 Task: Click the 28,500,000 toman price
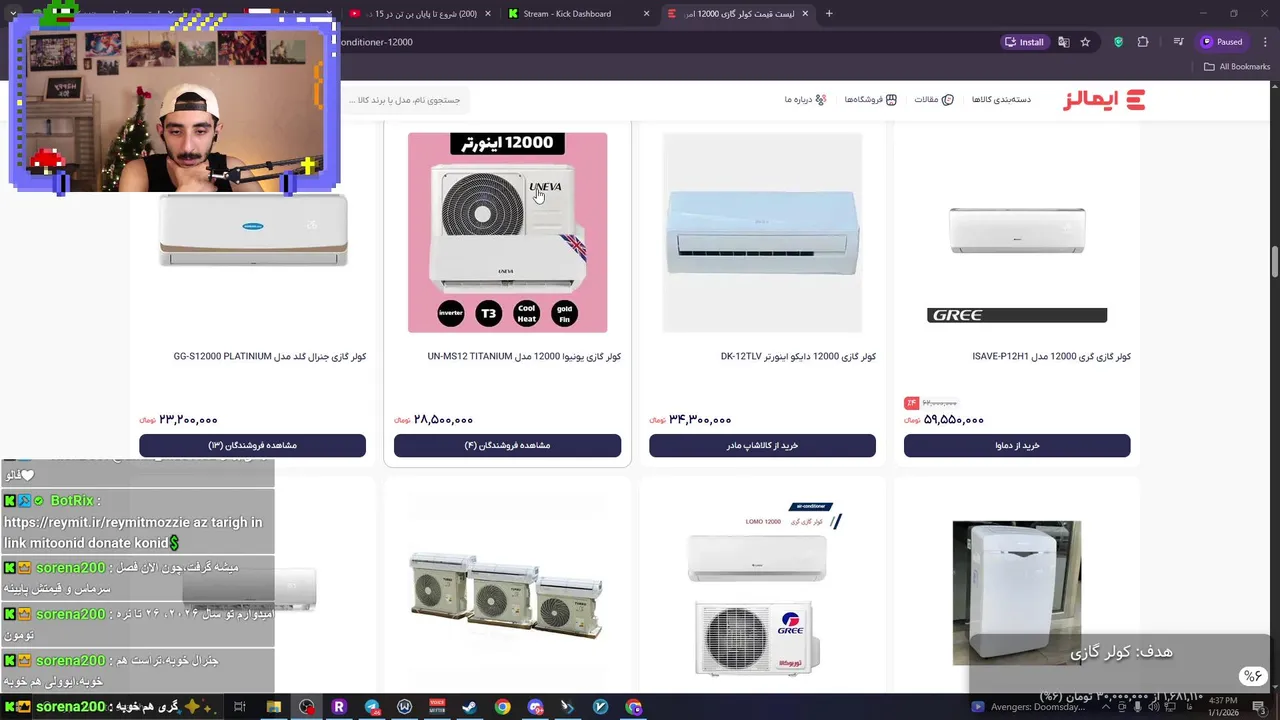click(444, 420)
